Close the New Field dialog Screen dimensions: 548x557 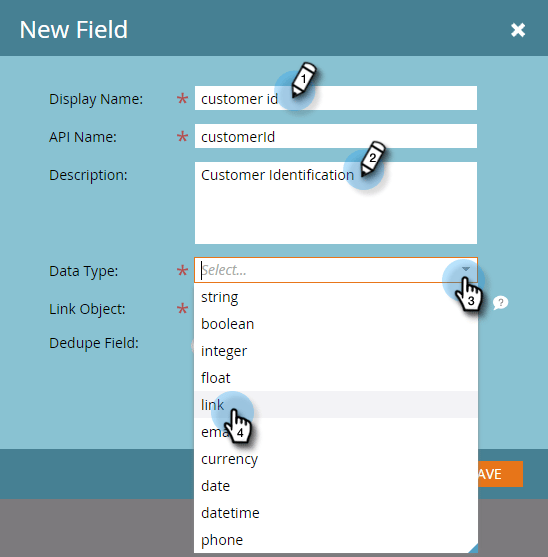[x=518, y=30]
